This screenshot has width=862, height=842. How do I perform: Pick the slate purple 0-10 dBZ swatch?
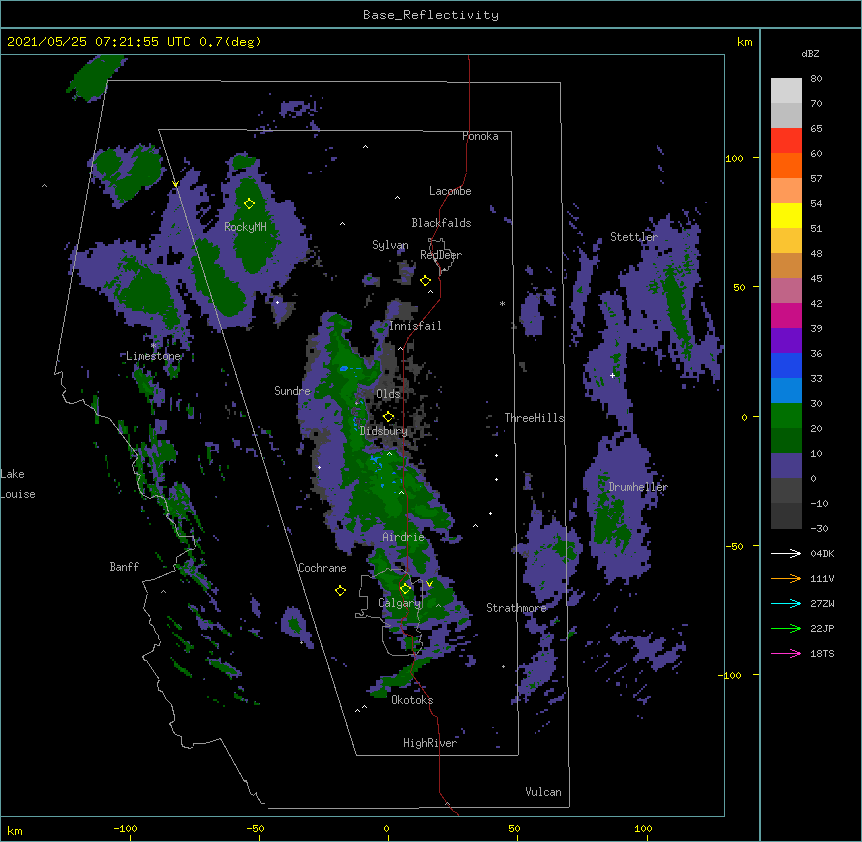[x=786, y=466]
